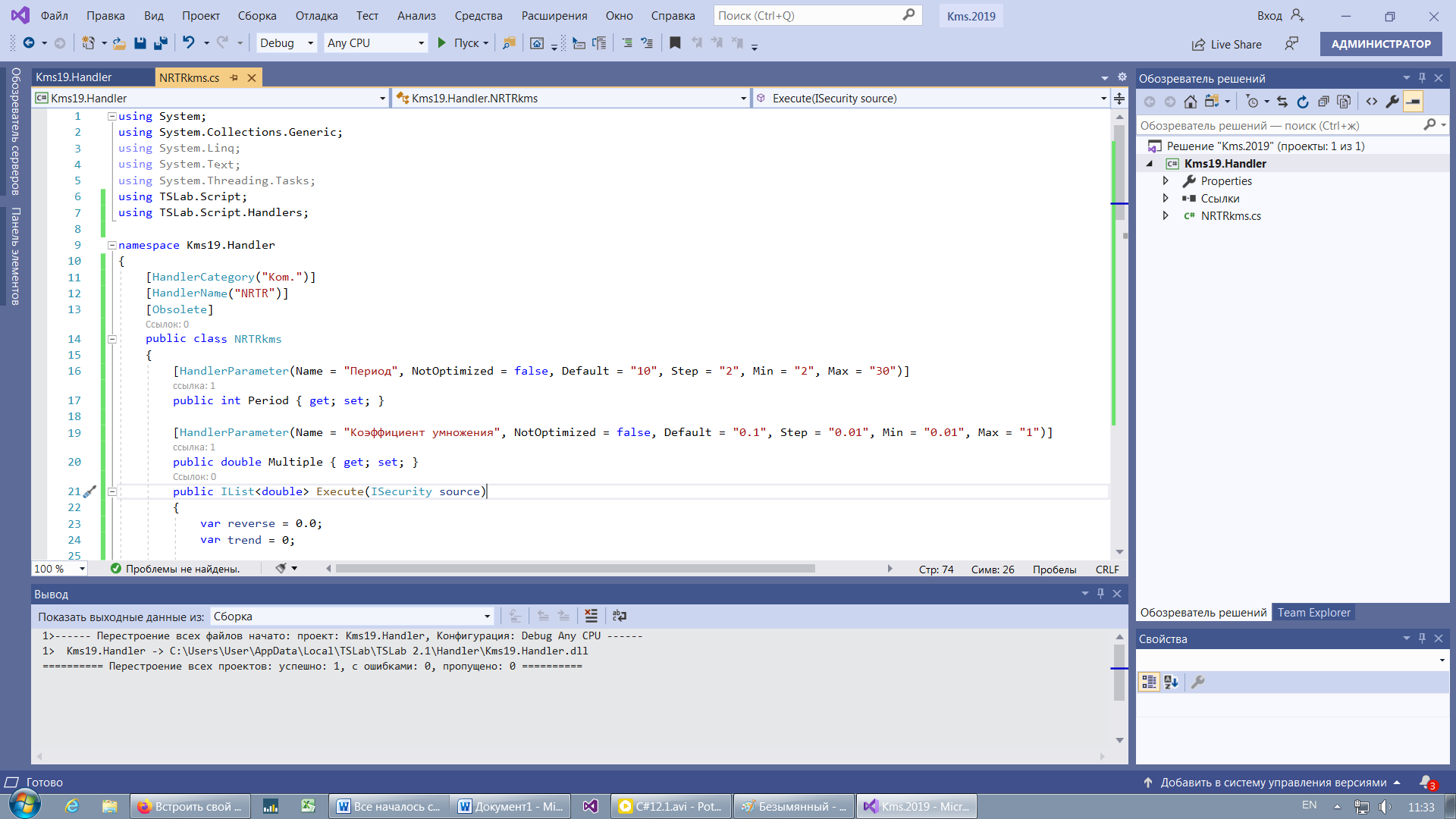Expand the Properties node in solution tree
Viewport: 1456px width, 819px height.
coord(1166,181)
